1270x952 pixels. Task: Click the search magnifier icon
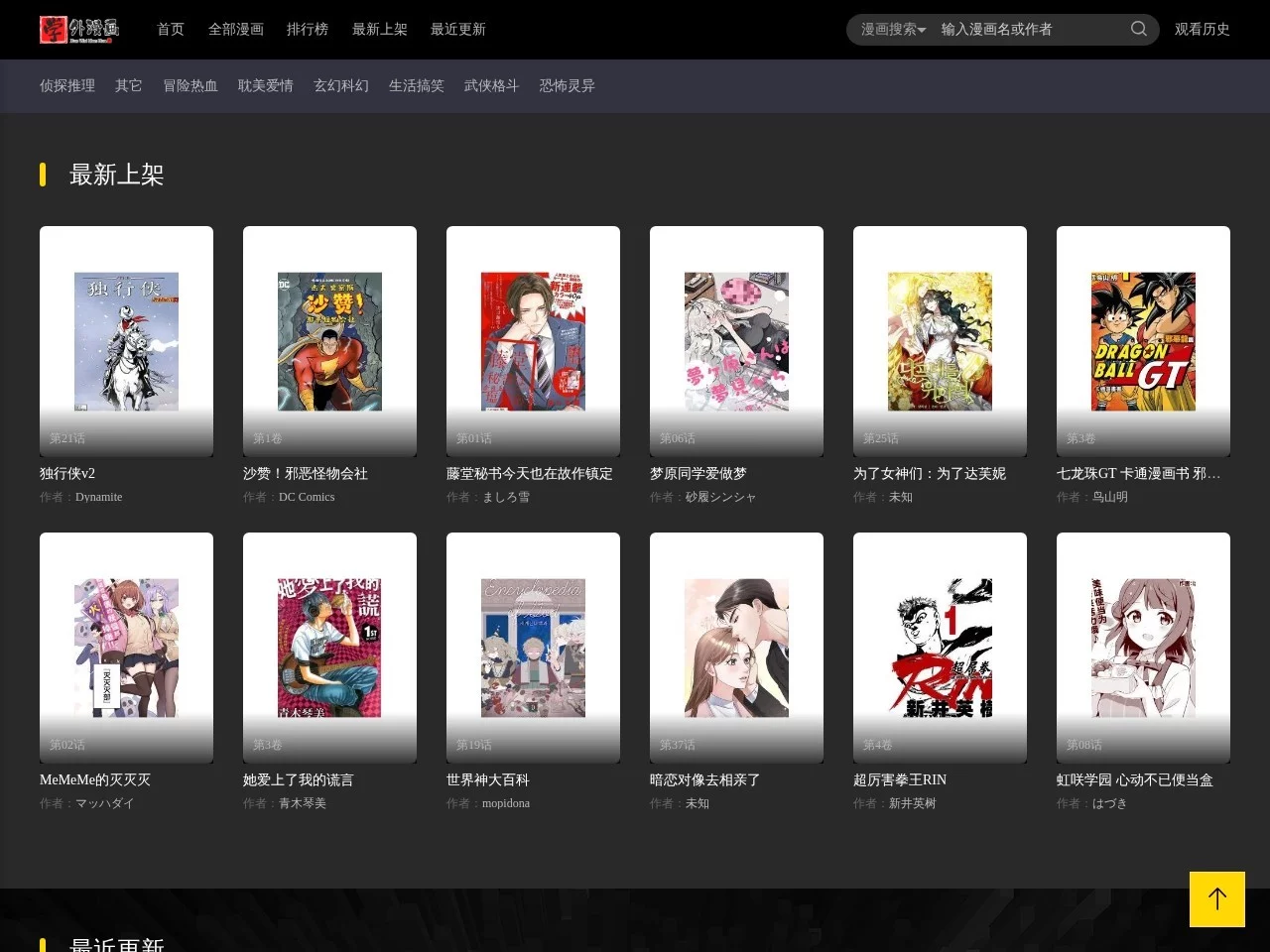click(1139, 29)
